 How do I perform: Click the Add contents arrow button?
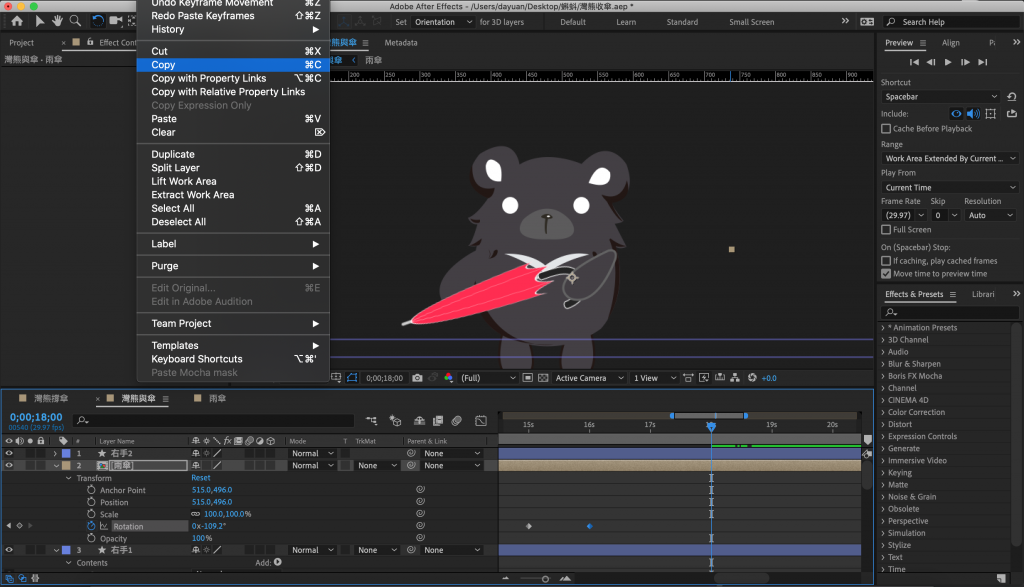click(x=278, y=562)
